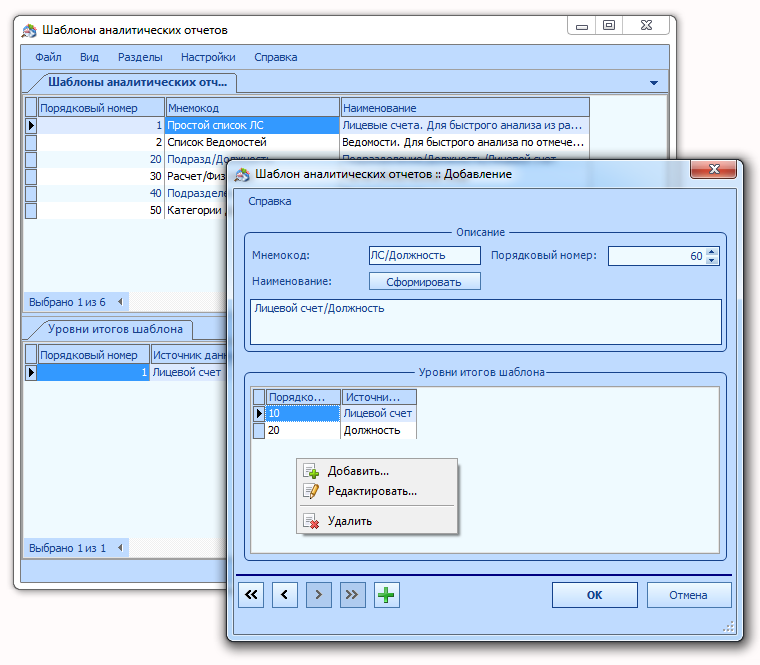Click the Порядковый номер field showing 60
The width and height of the screenshot is (760, 665).
point(657,256)
